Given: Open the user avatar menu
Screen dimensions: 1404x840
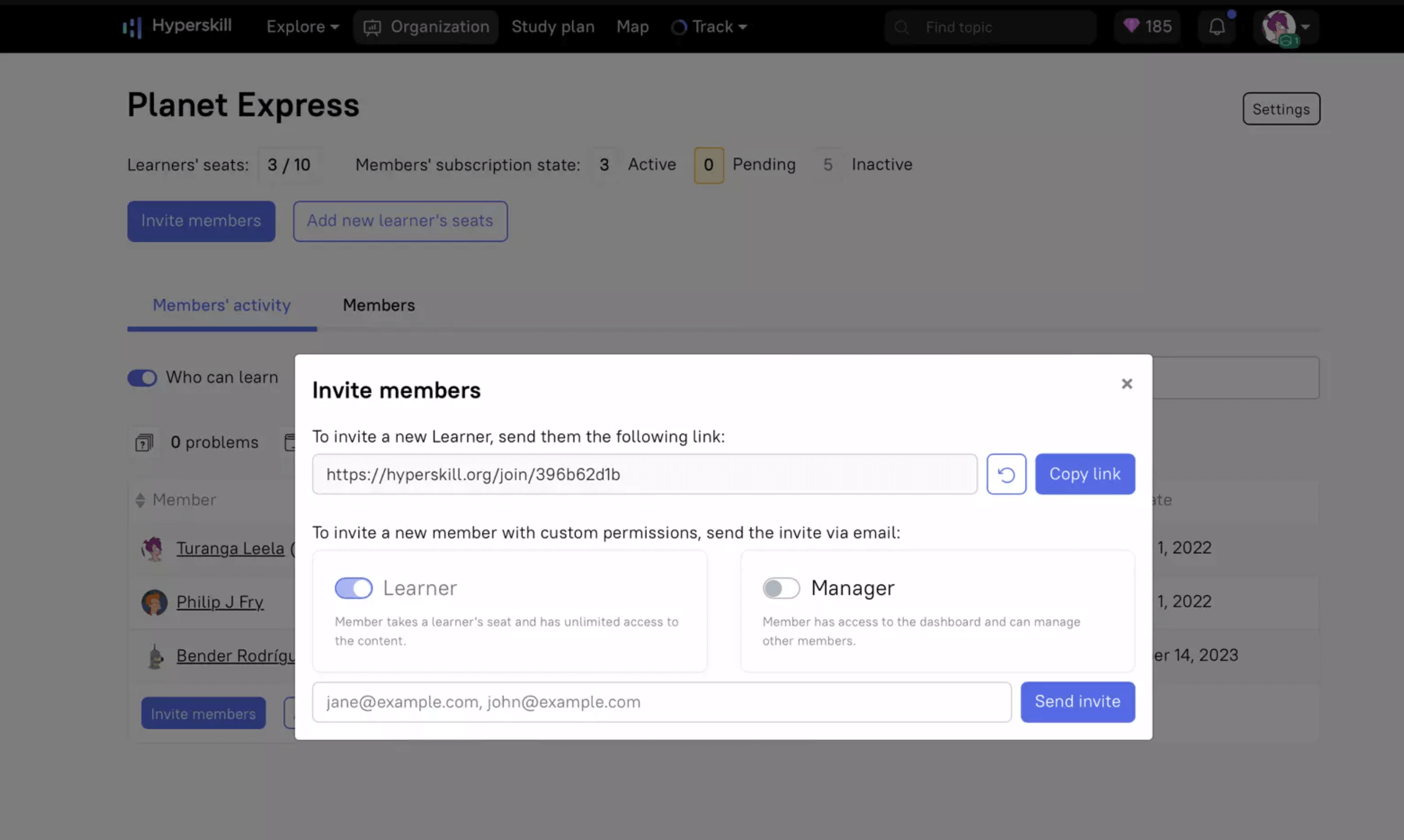Looking at the screenshot, I should (x=1286, y=28).
